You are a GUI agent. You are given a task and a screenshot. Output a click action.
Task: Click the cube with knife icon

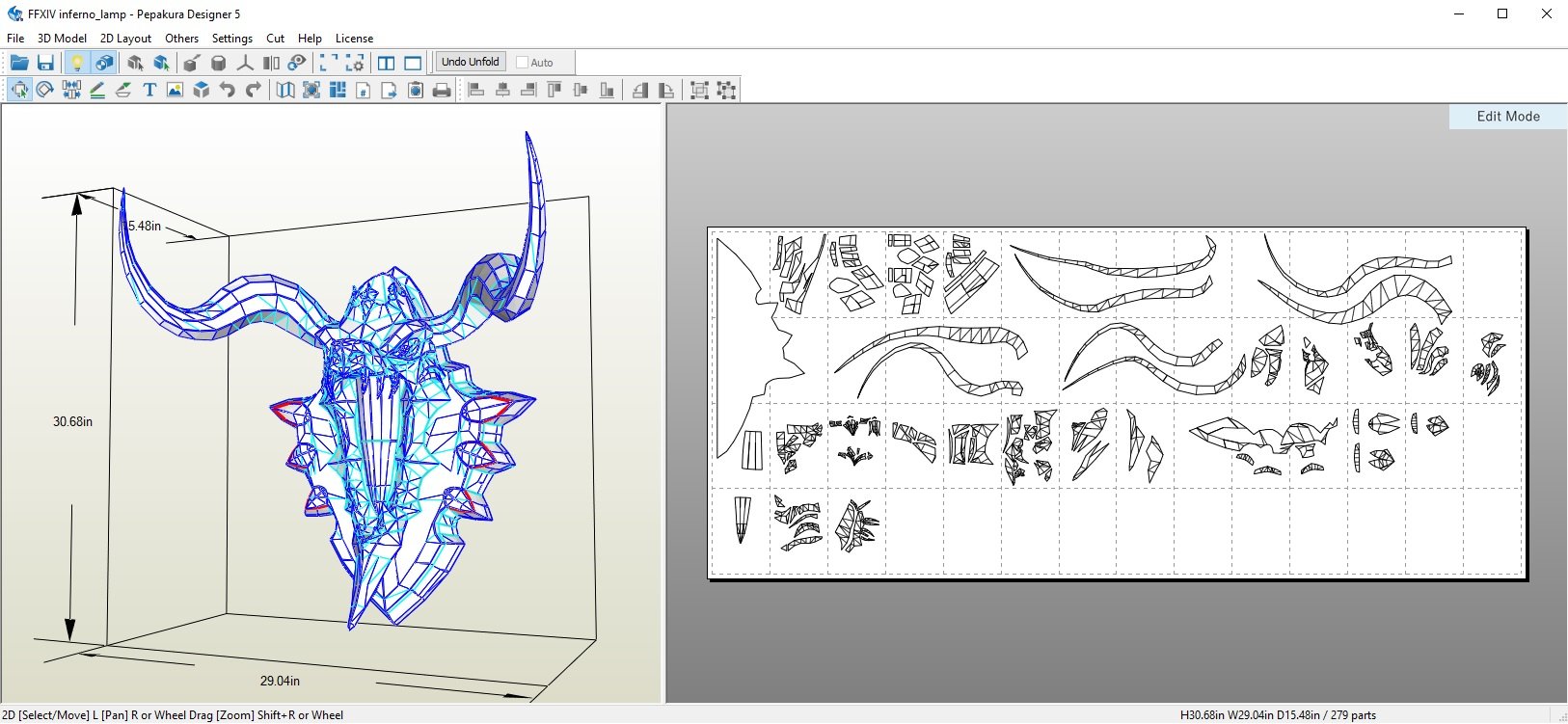[192, 63]
